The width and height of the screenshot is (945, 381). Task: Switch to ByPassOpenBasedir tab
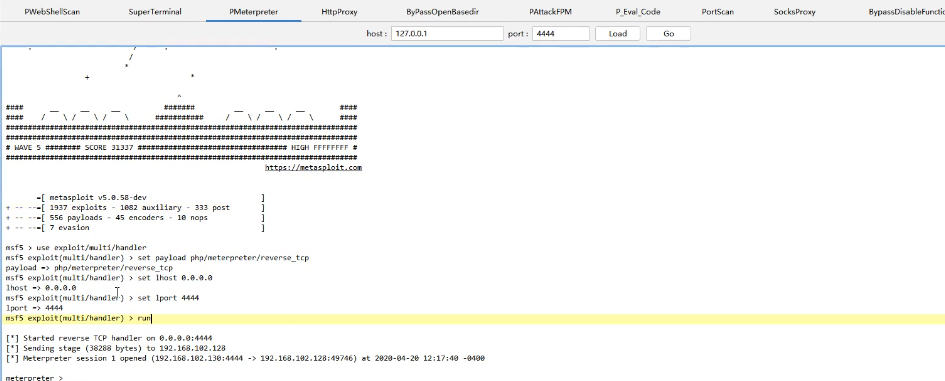pos(442,11)
